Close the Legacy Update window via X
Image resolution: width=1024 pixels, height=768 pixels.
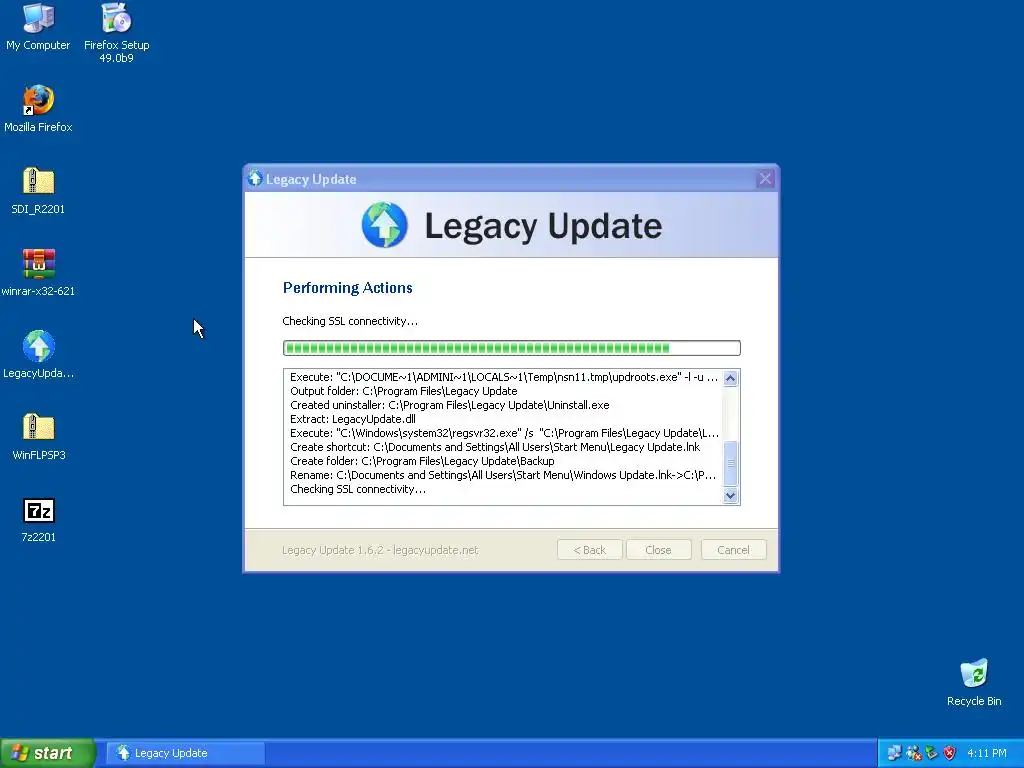(765, 178)
